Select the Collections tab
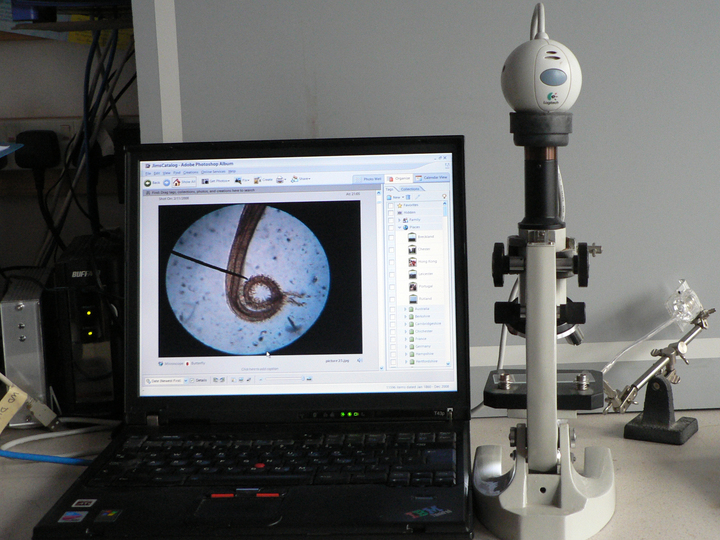 [410, 189]
